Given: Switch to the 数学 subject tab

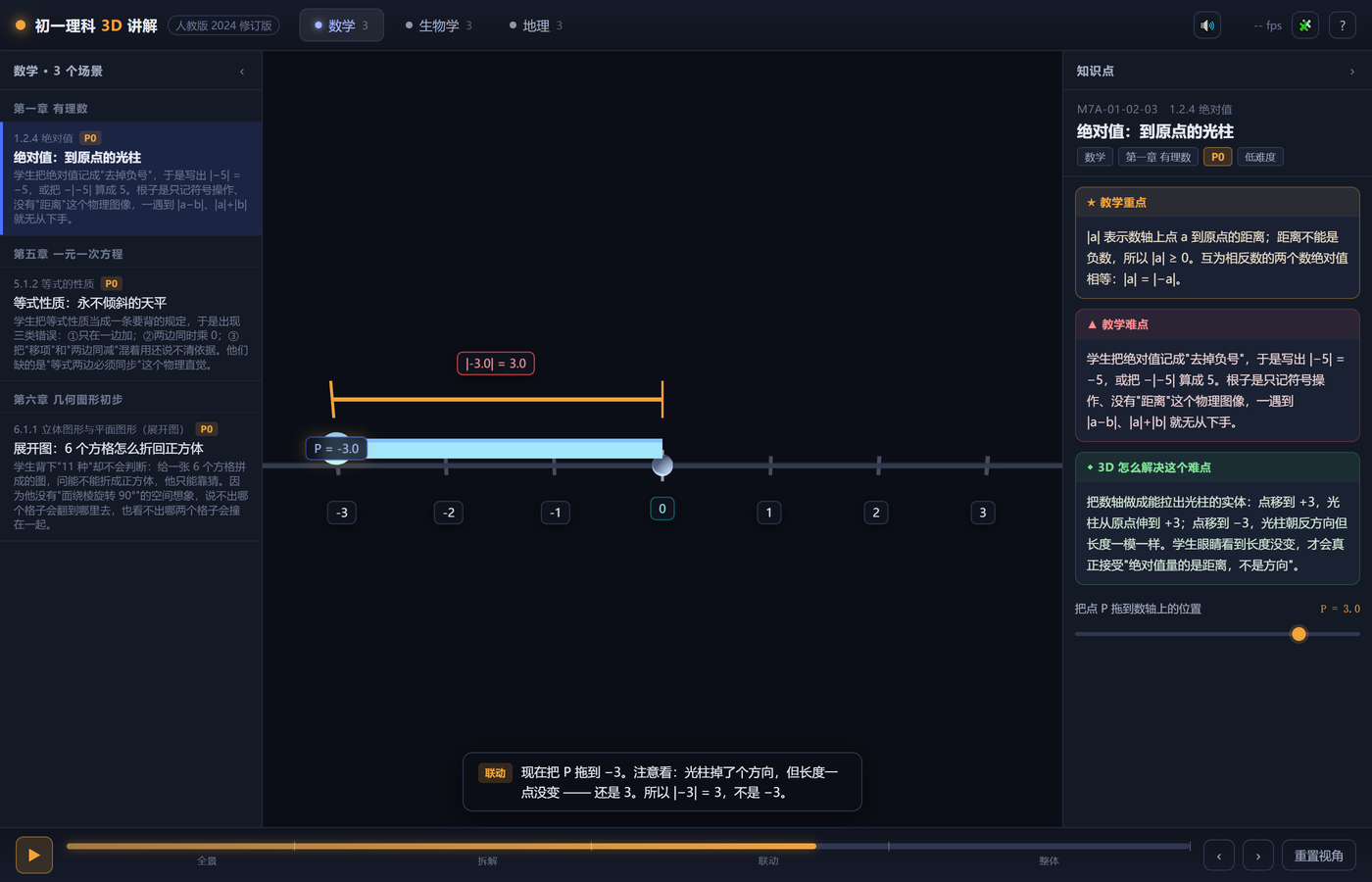Looking at the screenshot, I should 341,25.
